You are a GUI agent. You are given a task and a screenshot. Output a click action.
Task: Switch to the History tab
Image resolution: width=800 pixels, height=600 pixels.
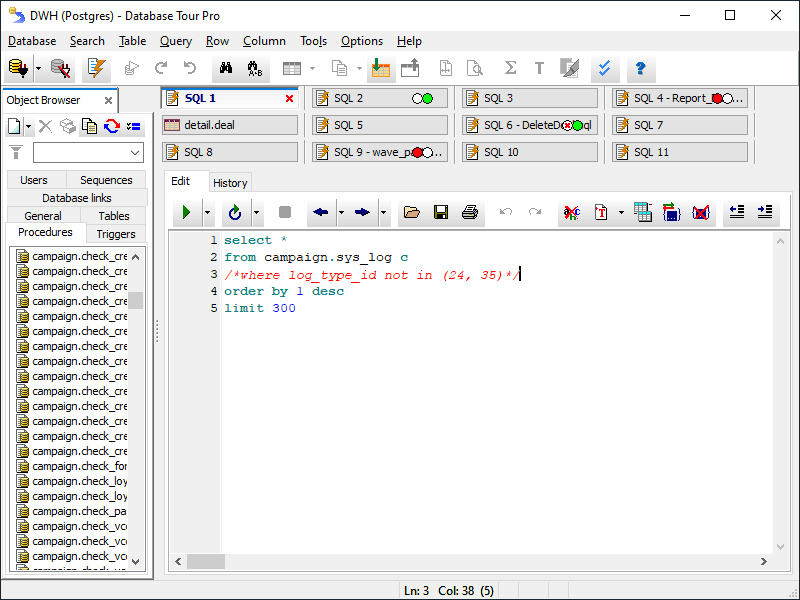230,182
